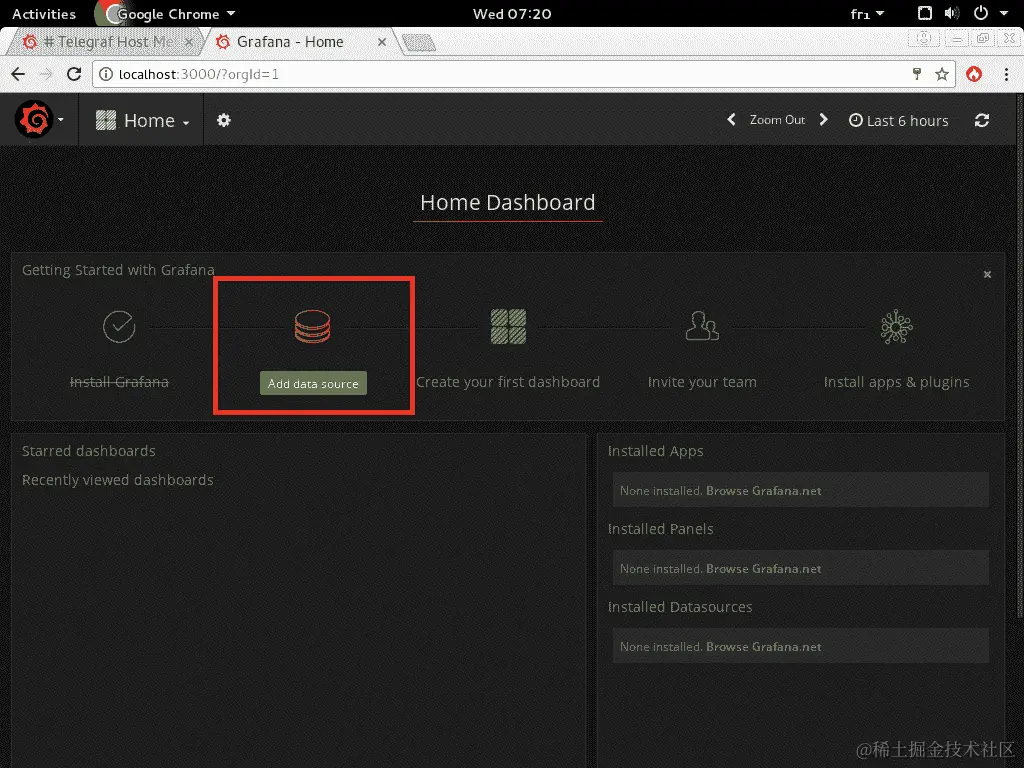Click the Starred dashboards heading
This screenshot has height=768, width=1024.
pos(89,451)
